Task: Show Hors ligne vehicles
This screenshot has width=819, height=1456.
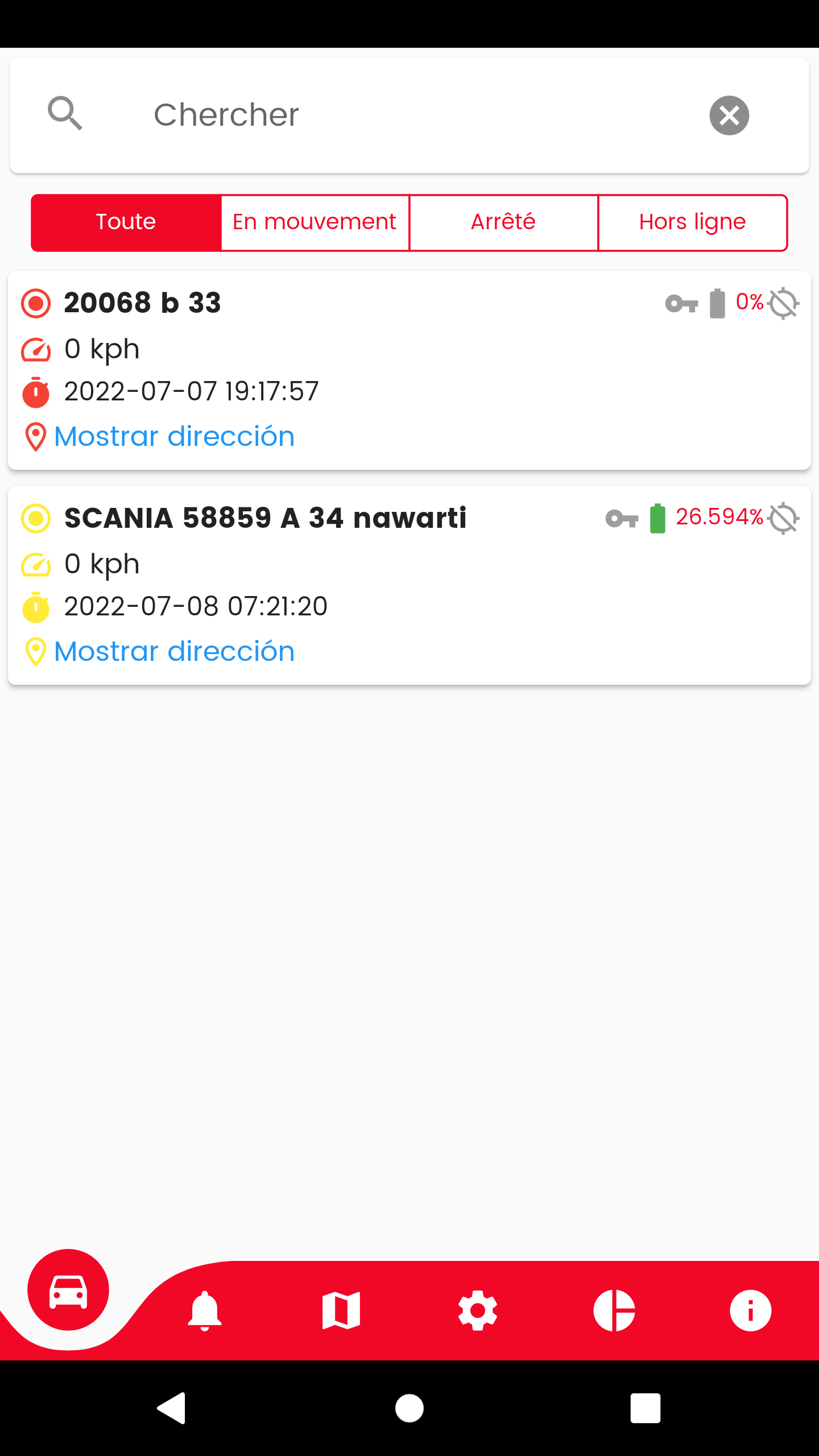Action: pyautogui.click(x=693, y=222)
